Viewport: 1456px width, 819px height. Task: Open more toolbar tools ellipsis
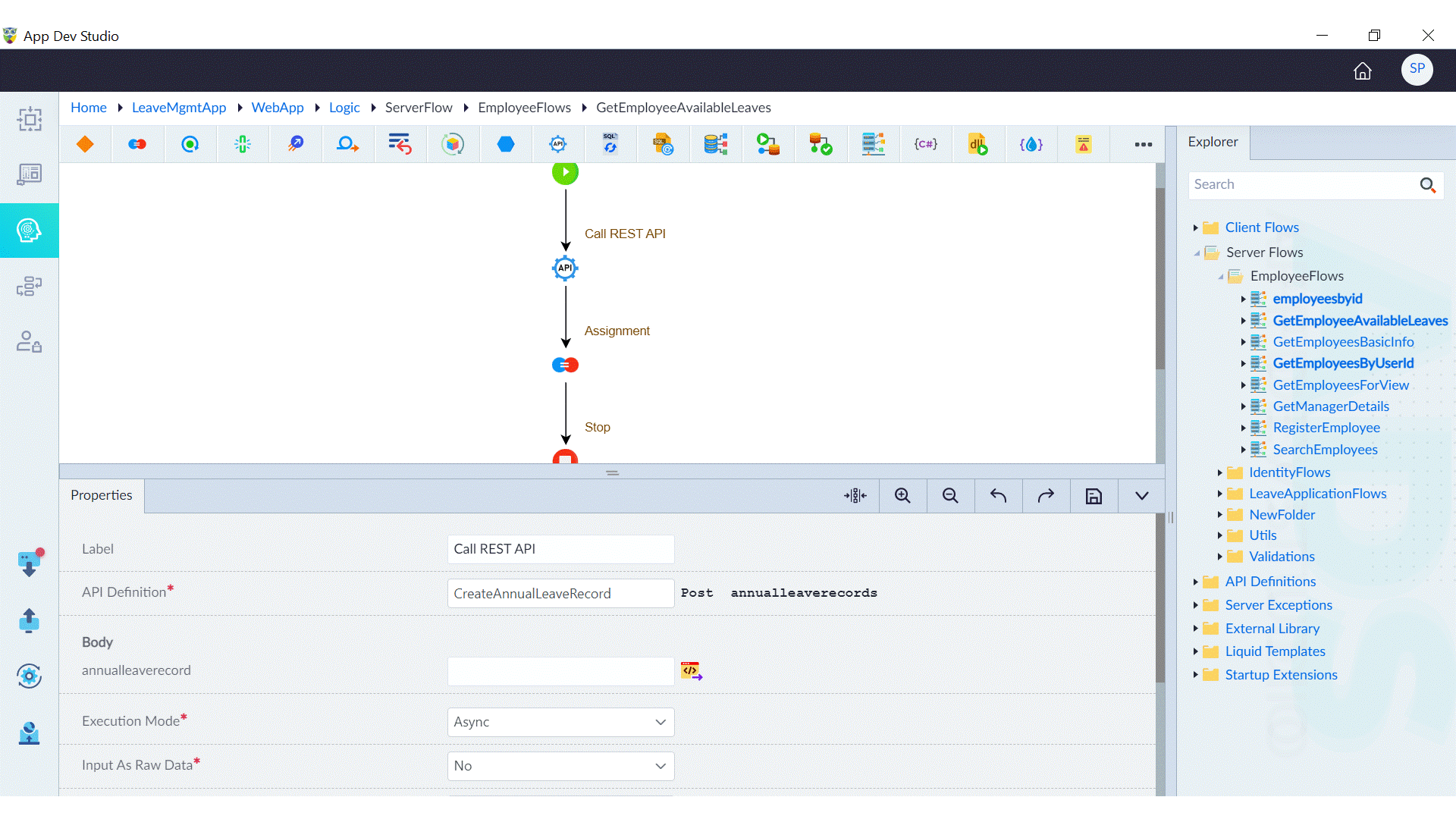point(1144,144)
